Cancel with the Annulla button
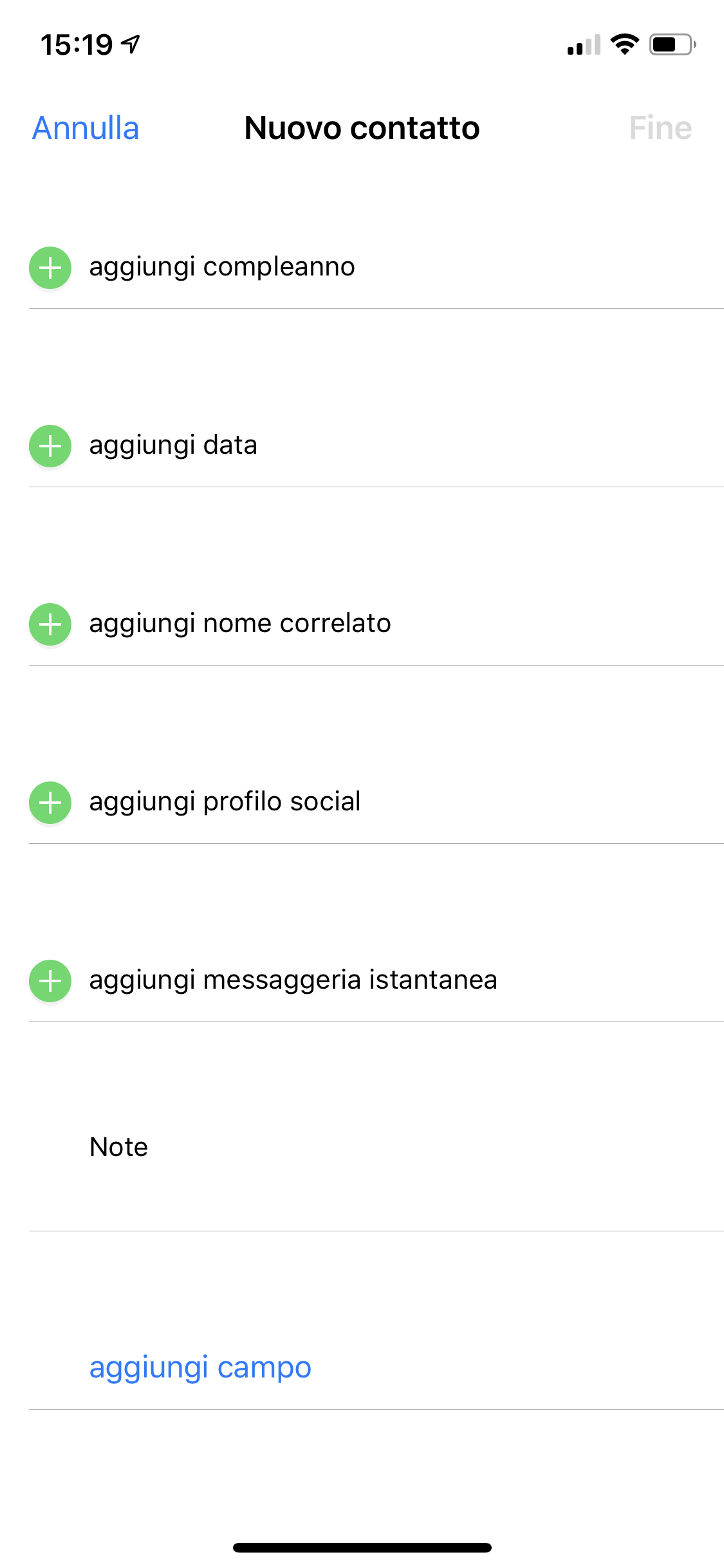This screenshot has width=724, height=1568. [x=86, y=128]
